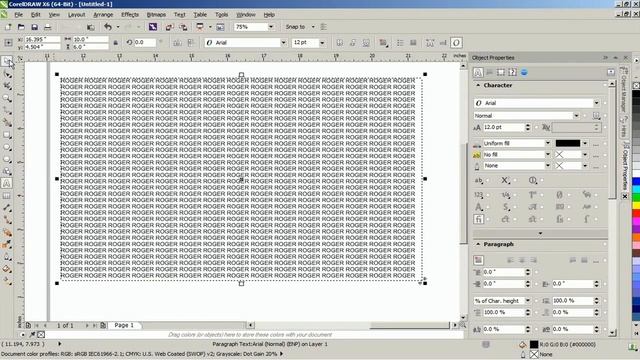Open the Bitmaps menu

point(156,15)
